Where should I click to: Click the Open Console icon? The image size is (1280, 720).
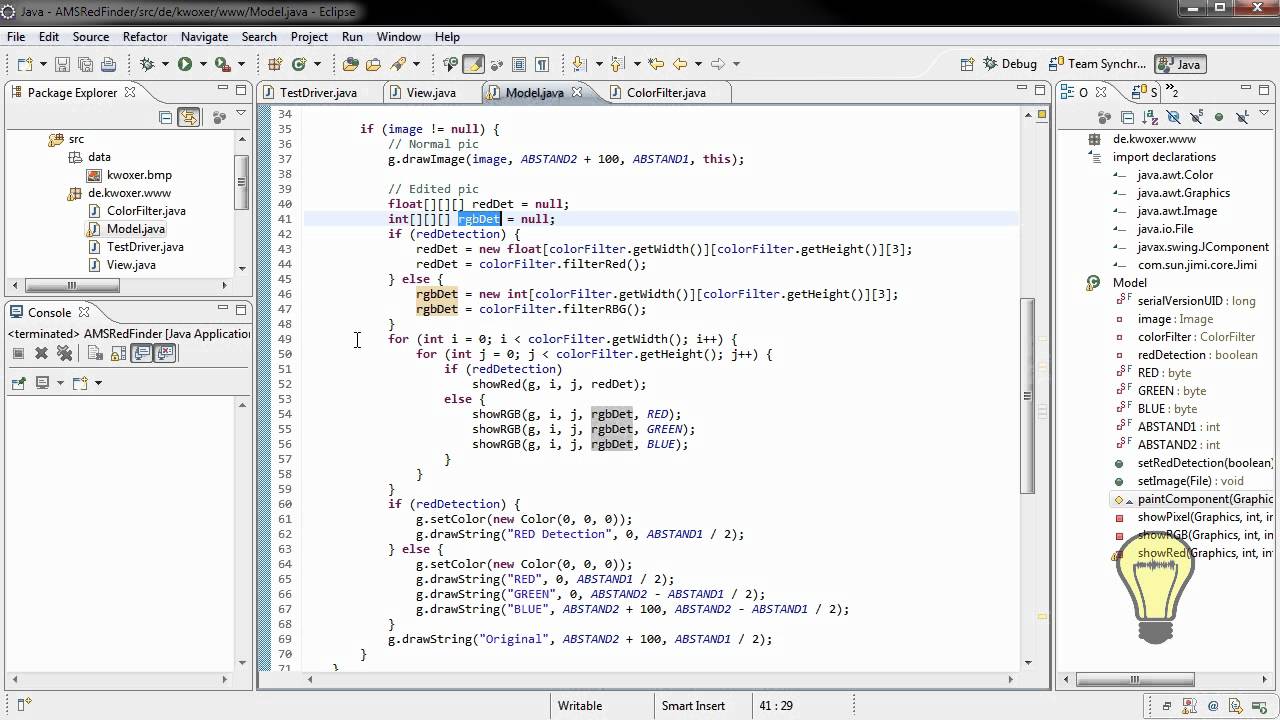pos(80,382)
